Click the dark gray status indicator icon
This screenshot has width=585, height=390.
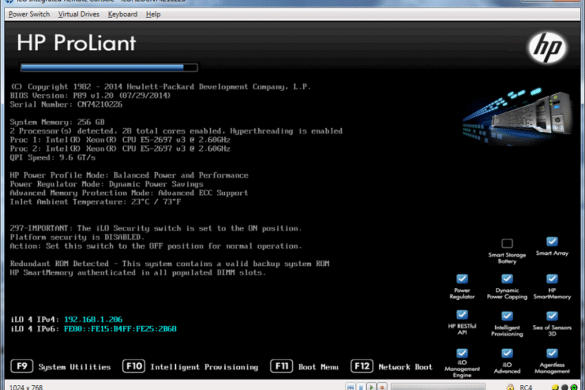point(564,388)
